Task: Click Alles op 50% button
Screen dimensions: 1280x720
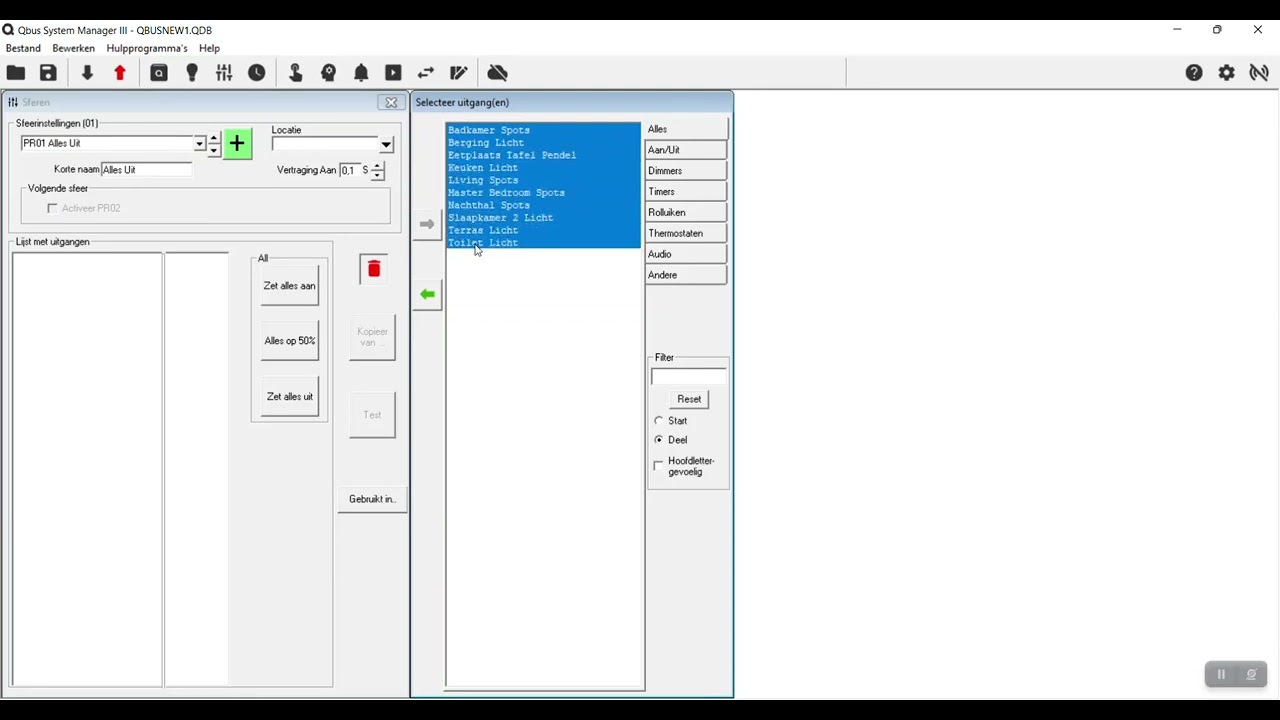Action: (290, 341)
